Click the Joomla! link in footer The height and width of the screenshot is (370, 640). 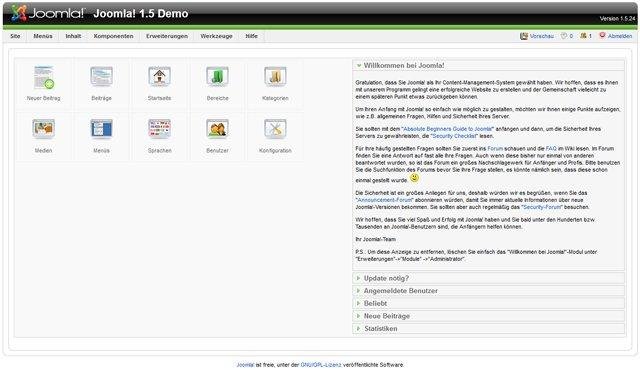pyautogui.click(x=245, y=365)
